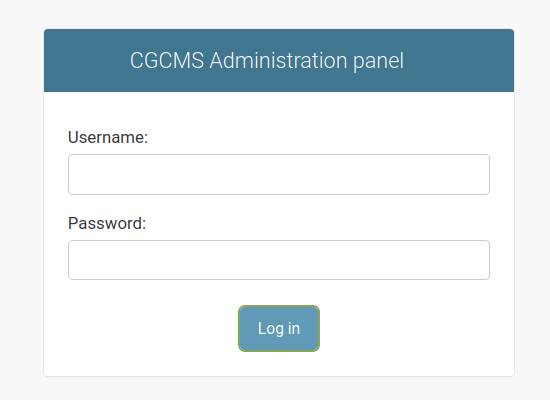Submit the form with Log in
Screen dimensions: 550x400
coord(279,328)
